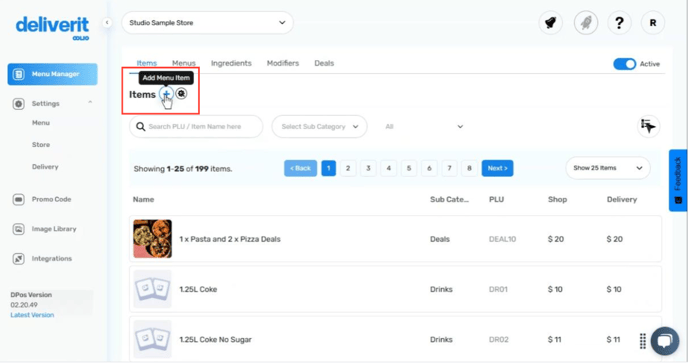Click the Back pagination button
688x363 pixels.
pyautogui.click(x=301, y=168)
